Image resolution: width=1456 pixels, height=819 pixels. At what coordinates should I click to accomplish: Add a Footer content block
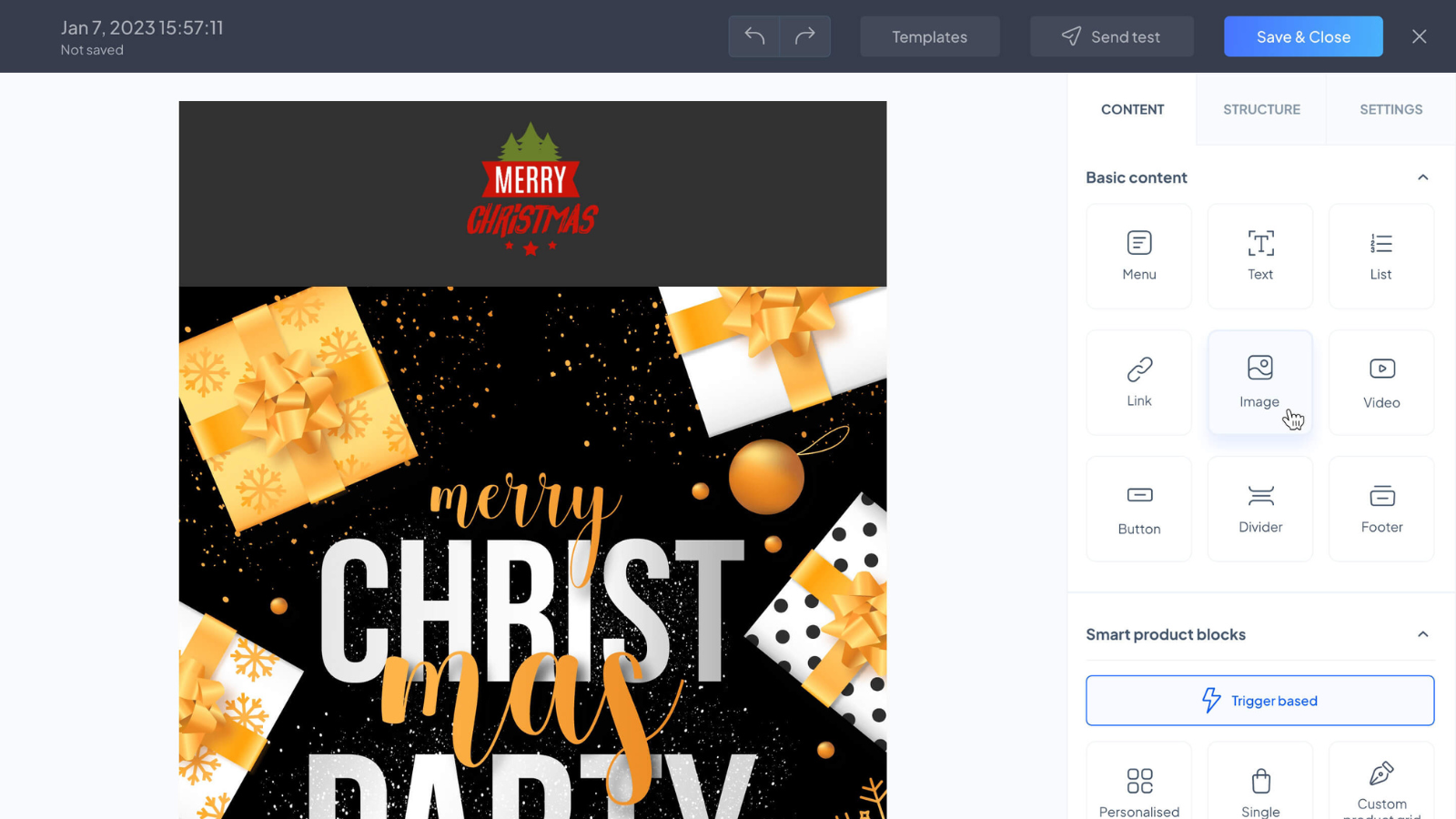[x=1381, y=509]
